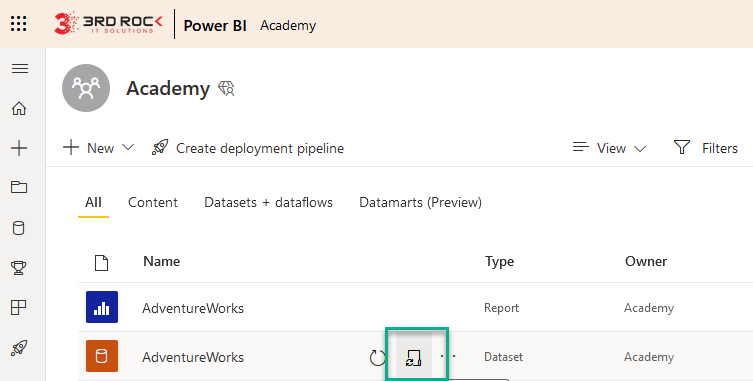Switch to Datasets + dataflows tab

coord(268,202)
